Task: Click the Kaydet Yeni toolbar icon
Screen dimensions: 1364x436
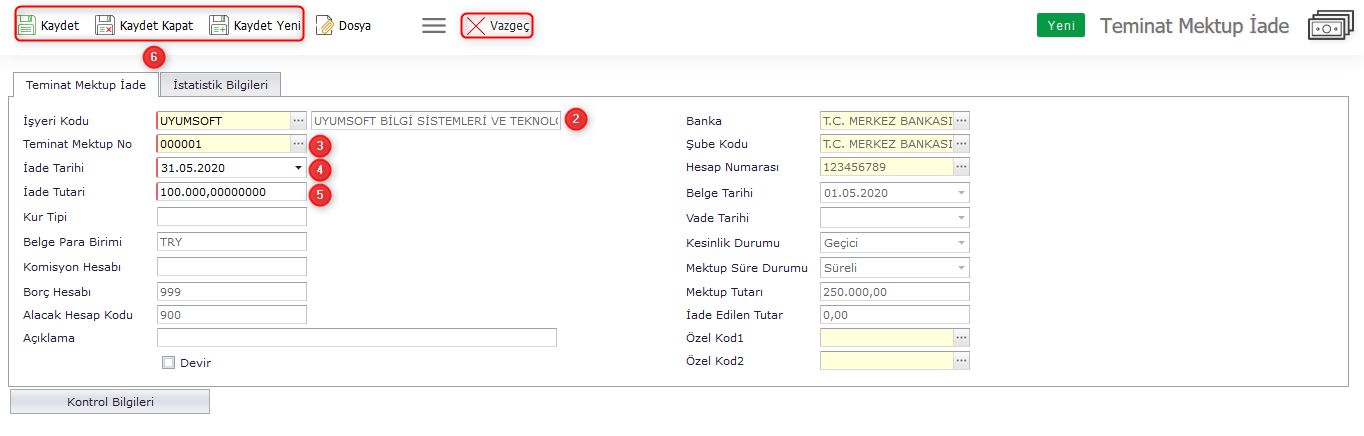Action: click(219, 25)
